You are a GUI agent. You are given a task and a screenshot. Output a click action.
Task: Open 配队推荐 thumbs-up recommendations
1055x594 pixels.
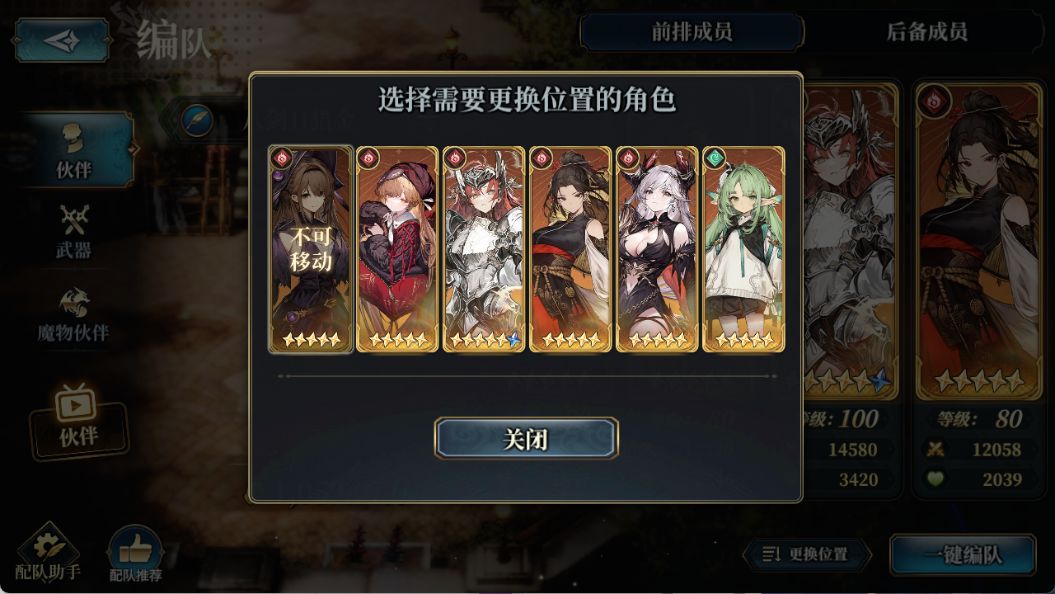click(135, 553)
